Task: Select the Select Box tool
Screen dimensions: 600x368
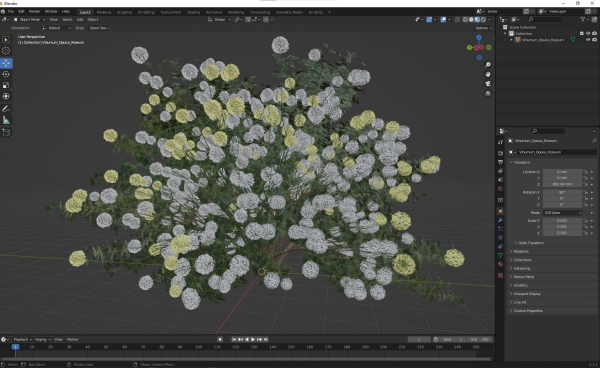Action: click(x=6, y=39)
